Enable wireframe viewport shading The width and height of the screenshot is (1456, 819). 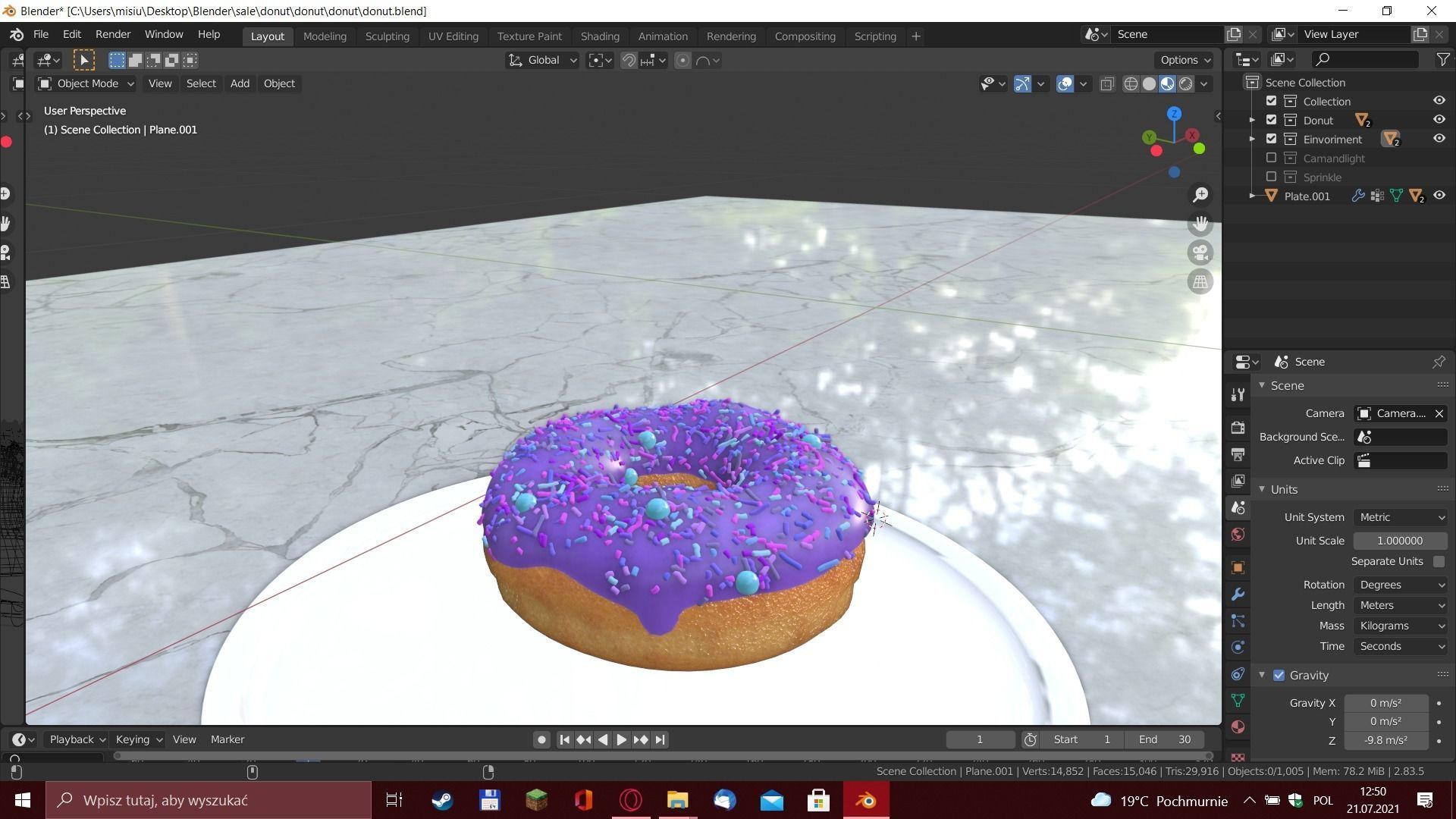tap(1131, 84)
